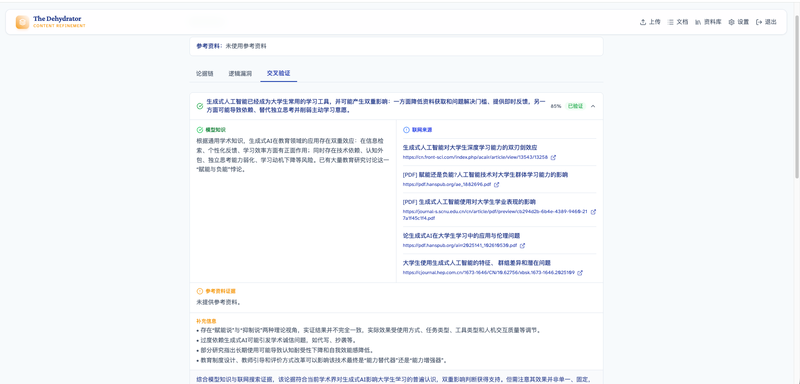800x384 pixels.
Task: Click the 参考资料证据 section icon
Action: coord(199,291)
